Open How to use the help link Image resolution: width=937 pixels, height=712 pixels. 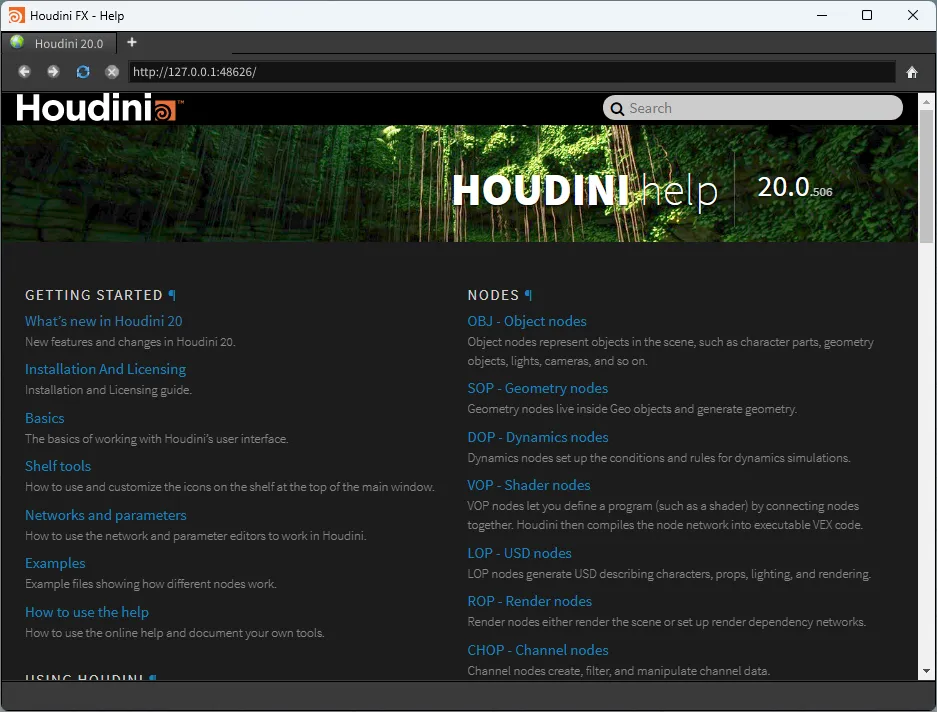click(87, 612)
